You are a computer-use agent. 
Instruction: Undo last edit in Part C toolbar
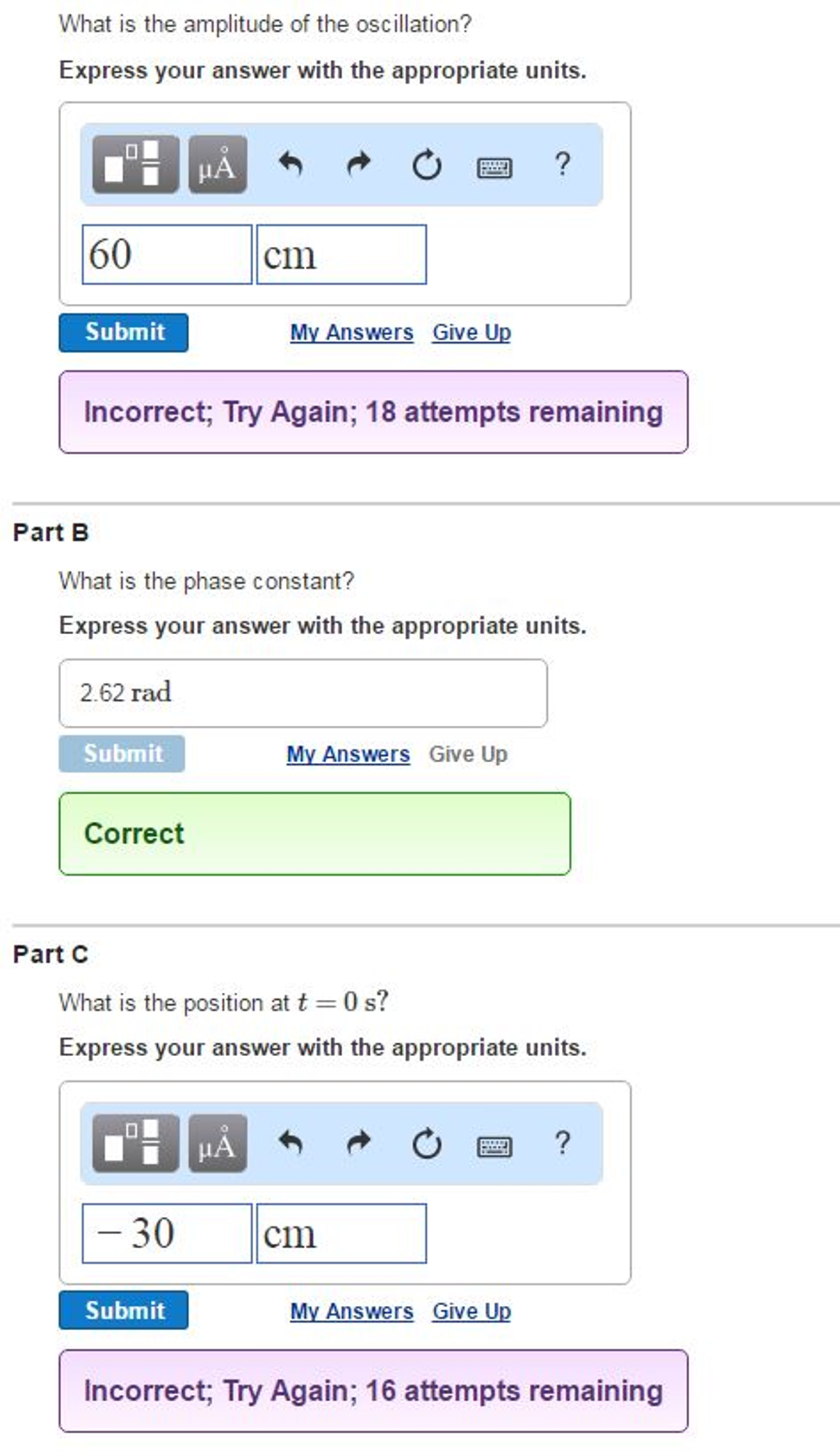pos(290,1143)
